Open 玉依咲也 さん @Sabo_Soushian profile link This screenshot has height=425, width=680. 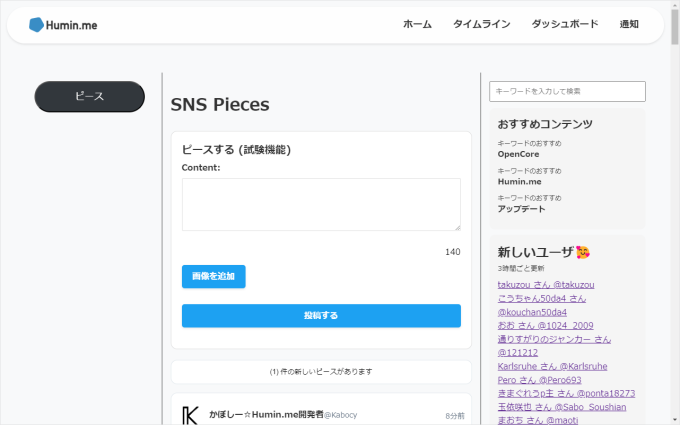[x=562, y=407]
